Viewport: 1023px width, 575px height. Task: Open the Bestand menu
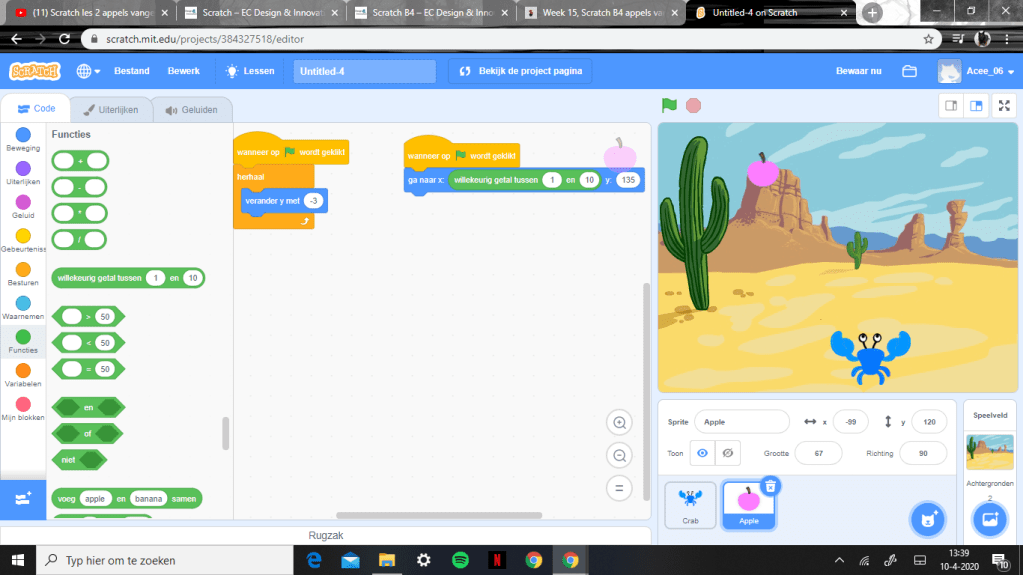(x=132, y=71)
